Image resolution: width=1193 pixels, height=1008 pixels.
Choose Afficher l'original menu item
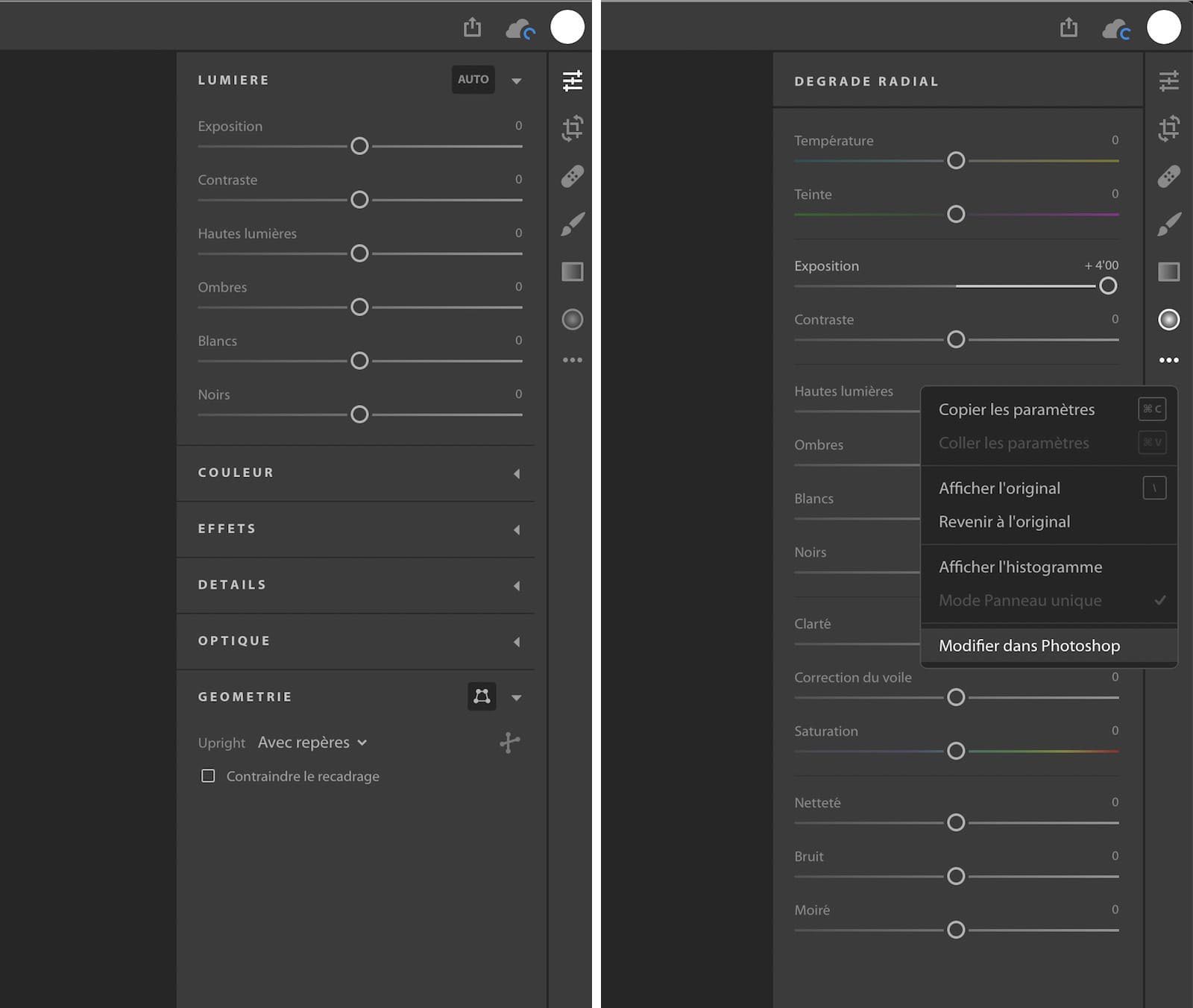[1049, 488]
